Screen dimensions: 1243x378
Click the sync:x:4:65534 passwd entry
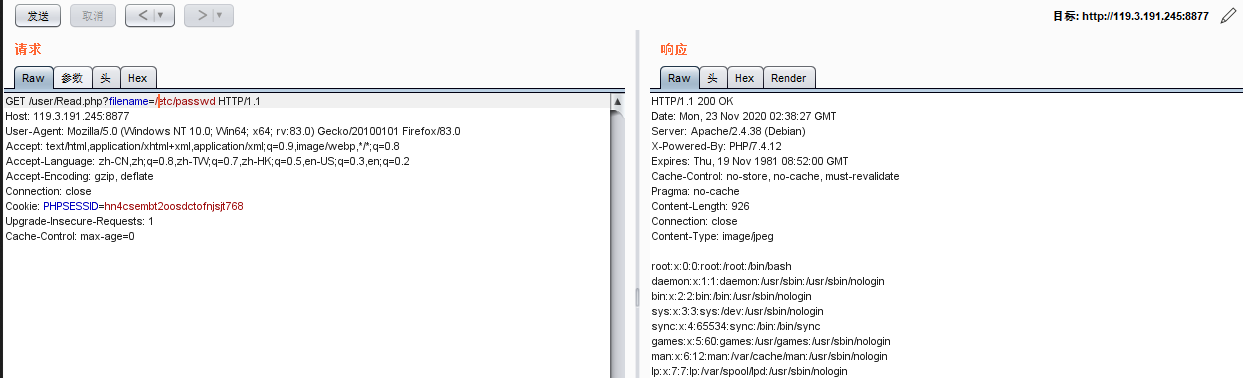[x=735, y=326]
